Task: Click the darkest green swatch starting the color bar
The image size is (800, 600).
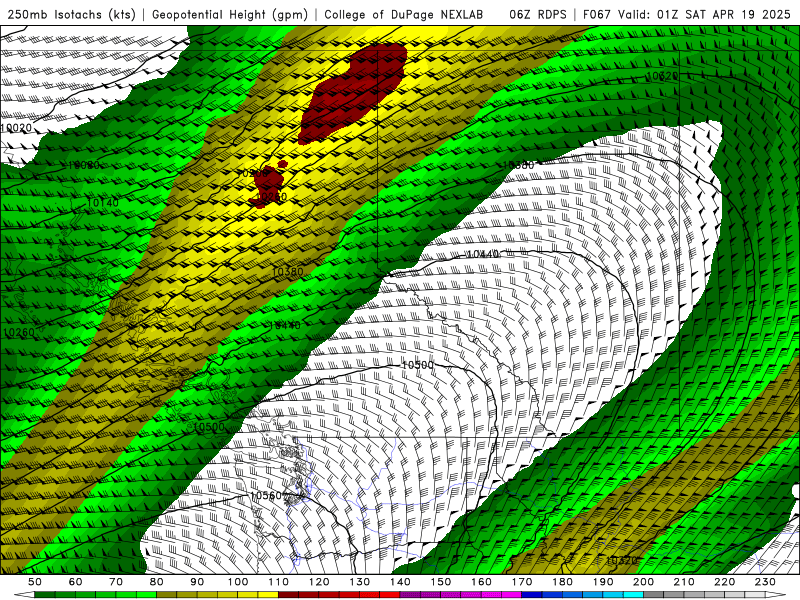Action: click(45, 595)
